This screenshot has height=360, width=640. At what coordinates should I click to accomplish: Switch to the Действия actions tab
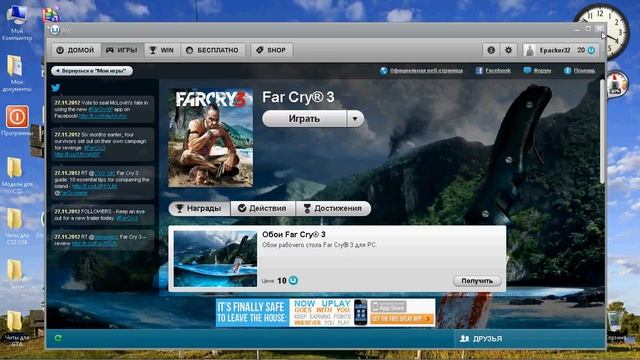point(263,208)
